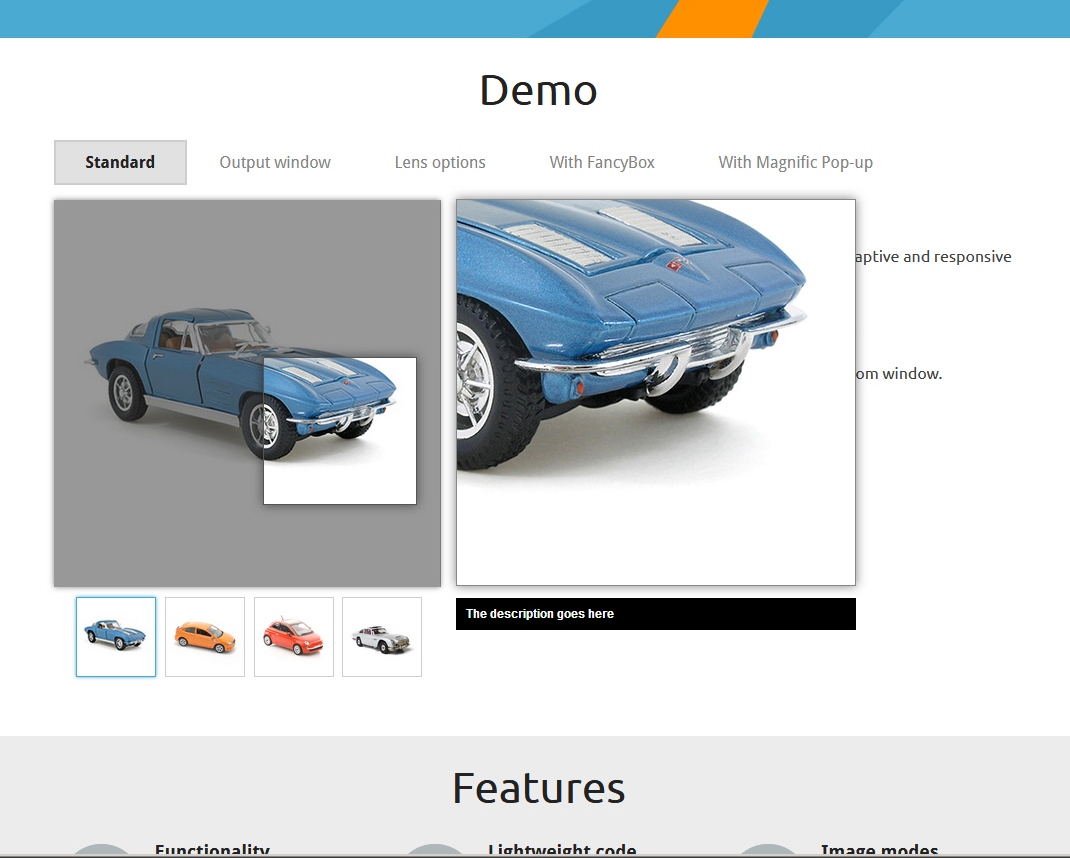Switch to the With FancyBox tab
Screen dimensions: 1070x858
pyautogui.click(x=602, y=163)
